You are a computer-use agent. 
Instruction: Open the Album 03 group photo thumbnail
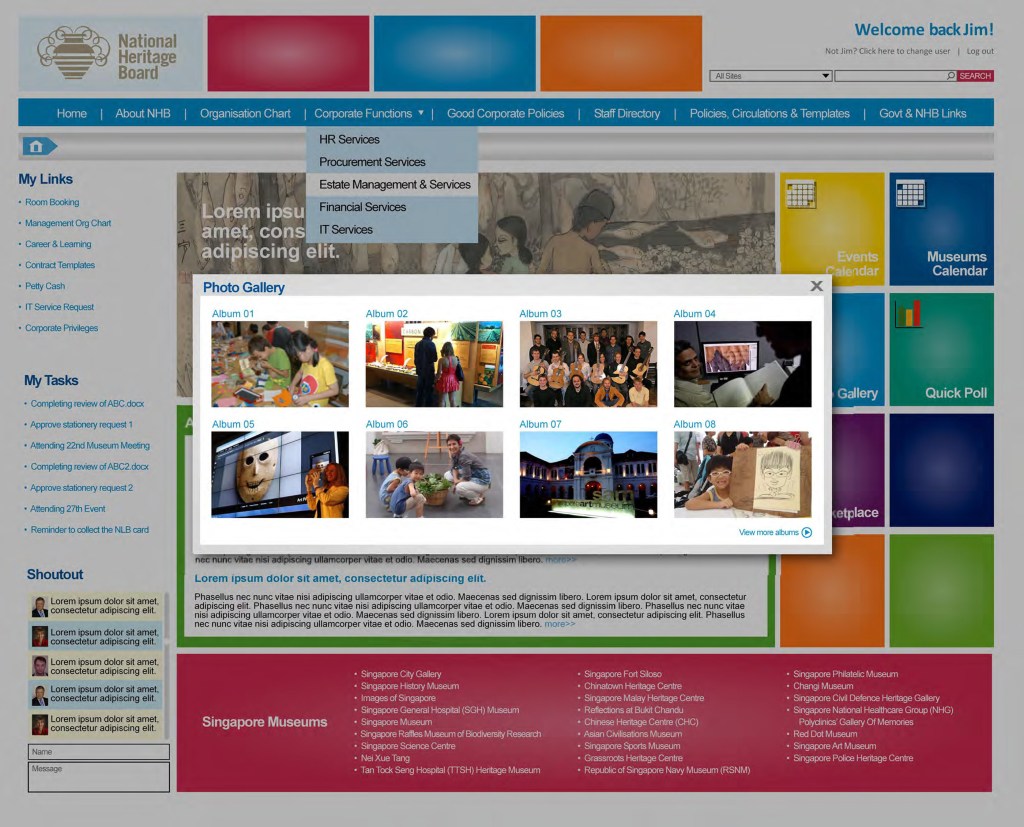[588, 364]
